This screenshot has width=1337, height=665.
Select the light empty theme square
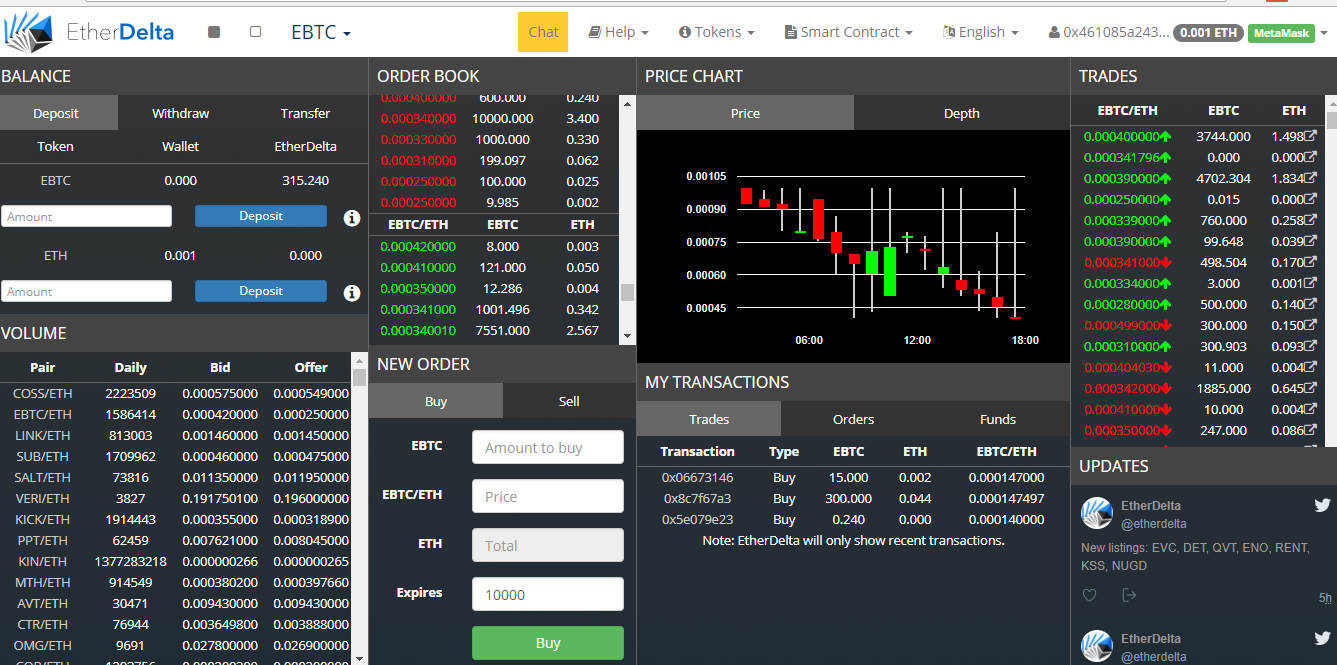pos(255,32)
